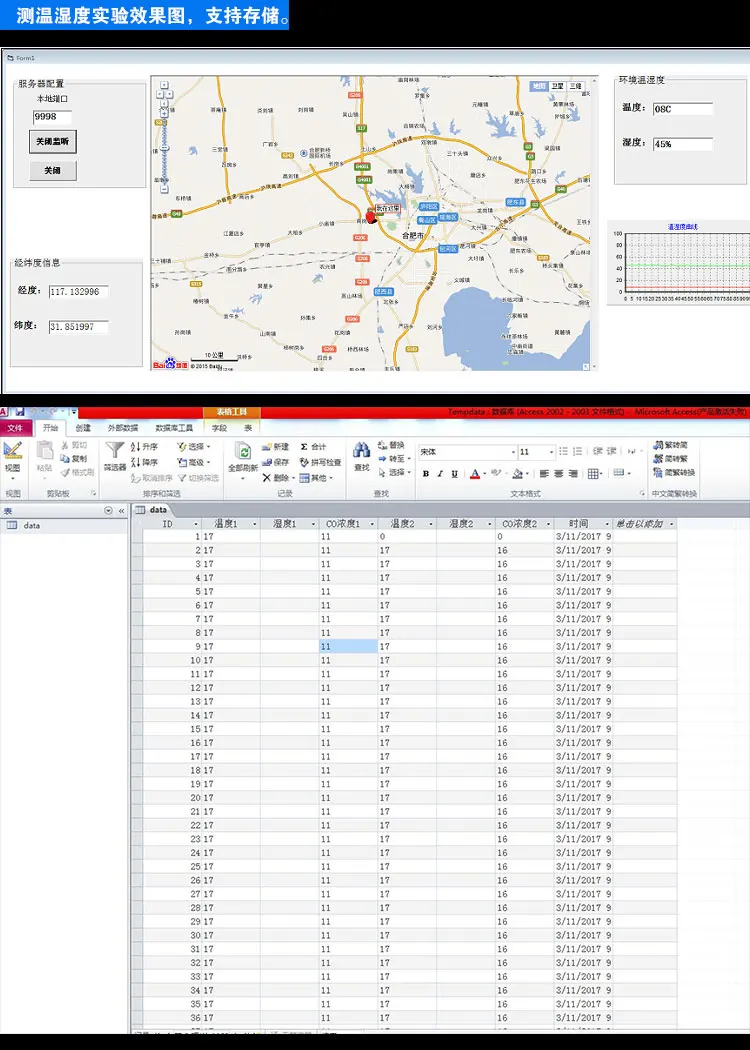Select the data table document tab

click(152, 510)
